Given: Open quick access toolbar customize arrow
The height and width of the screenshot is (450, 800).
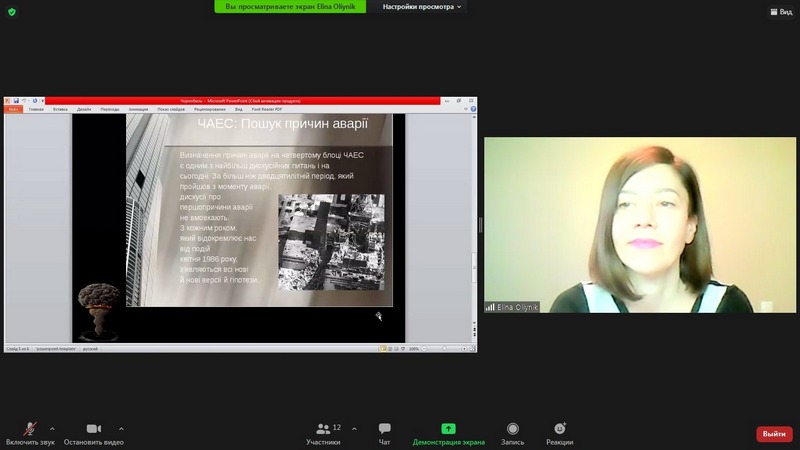Looking at the screenshot, I should (42, 101).
